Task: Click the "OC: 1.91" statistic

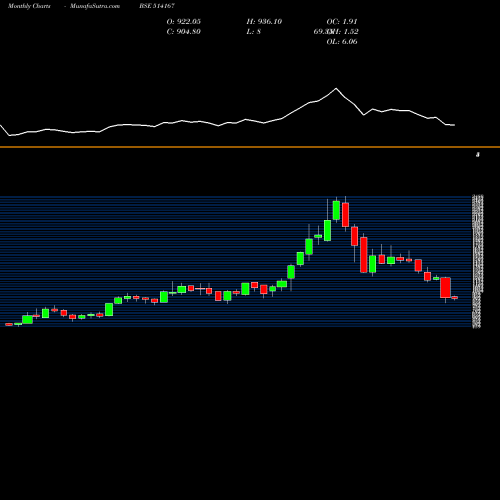Action: (342, 21)
